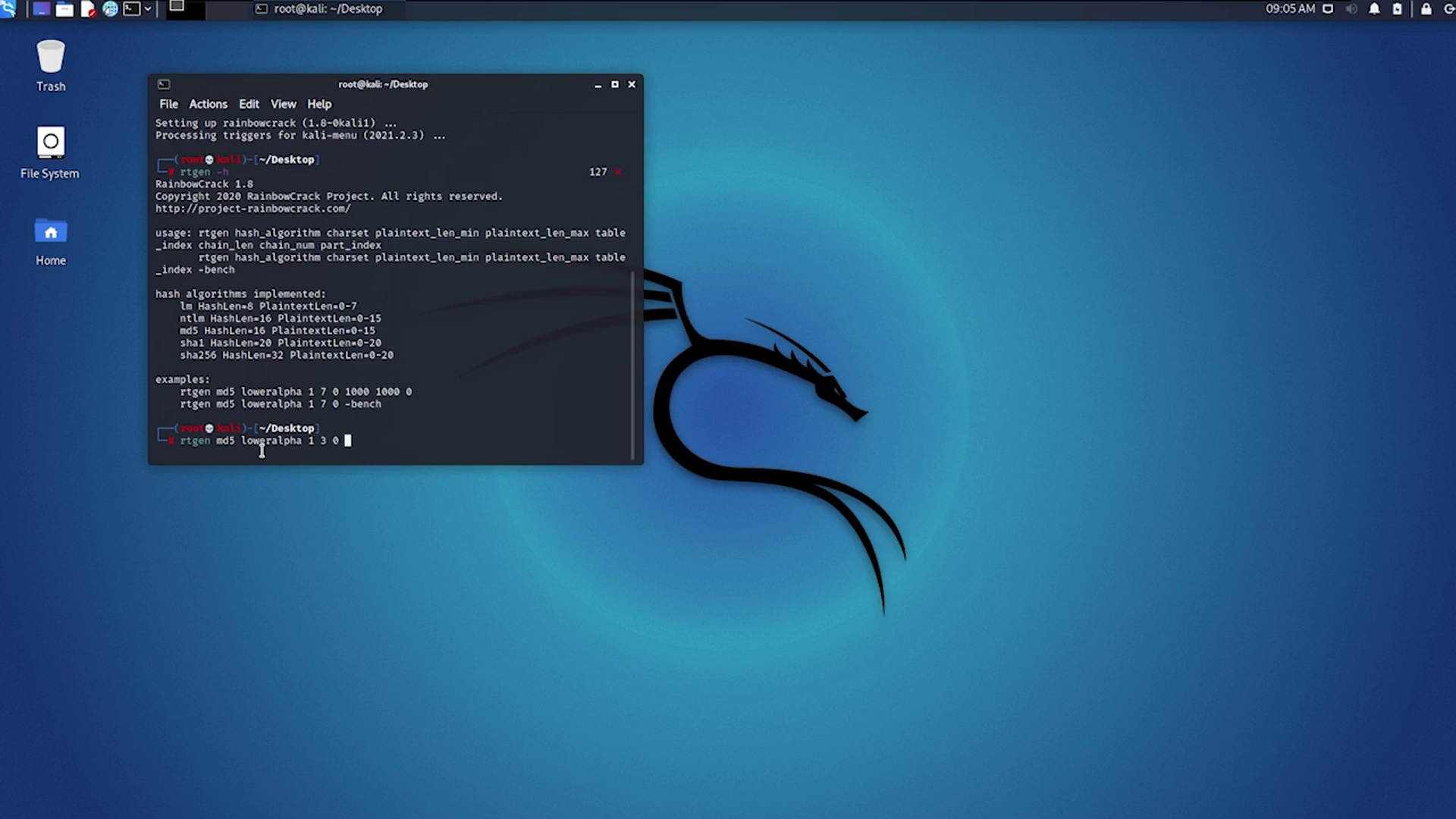Close the terminal window
1456x819 pixels.
click(632, 85)
